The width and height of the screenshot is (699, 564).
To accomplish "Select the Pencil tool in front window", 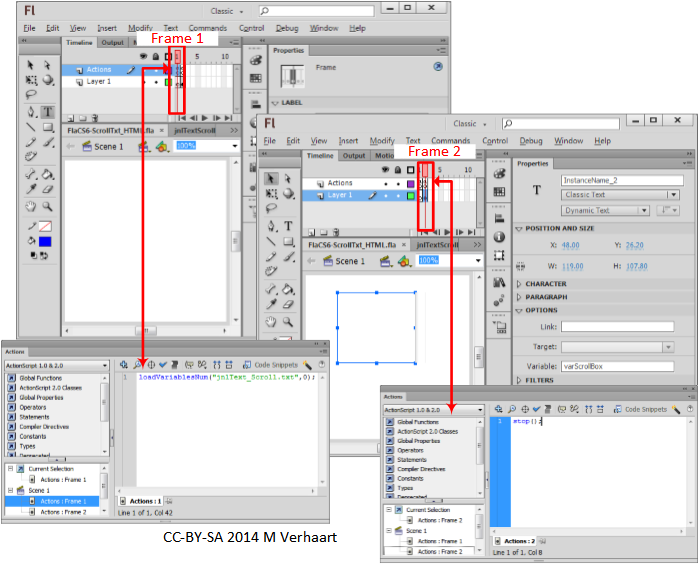I will pyautogui.click(x=271, y=256).
